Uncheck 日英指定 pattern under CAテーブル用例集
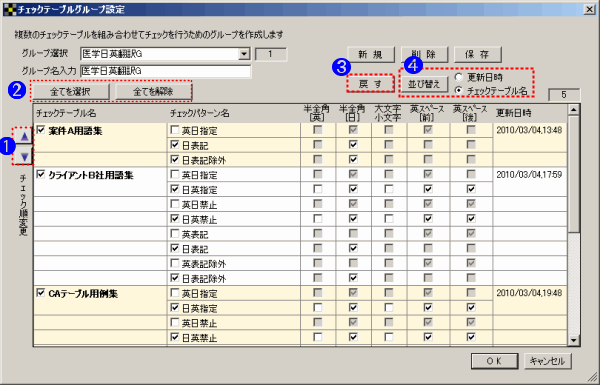Viewport: 600px width, 385px height. (x=175, y=308)
